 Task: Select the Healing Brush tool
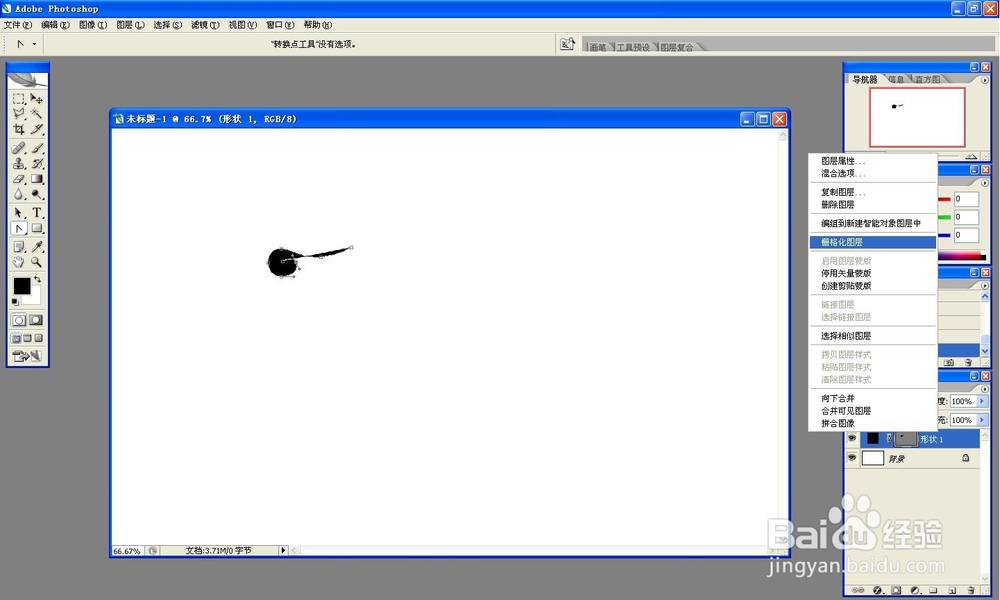pos(18,148)
